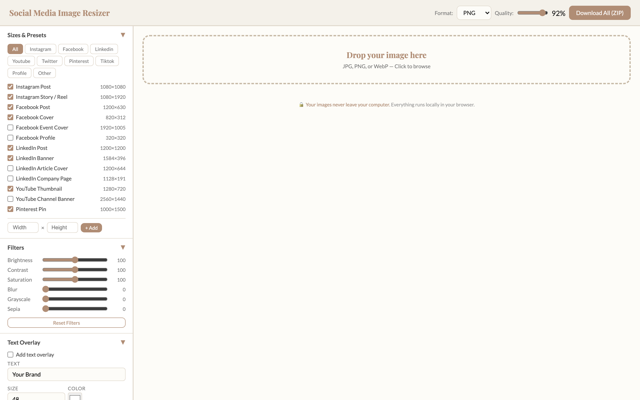Collapse the Text Overlay section arrow
This screenshot has height=400, width=640.
123,342
